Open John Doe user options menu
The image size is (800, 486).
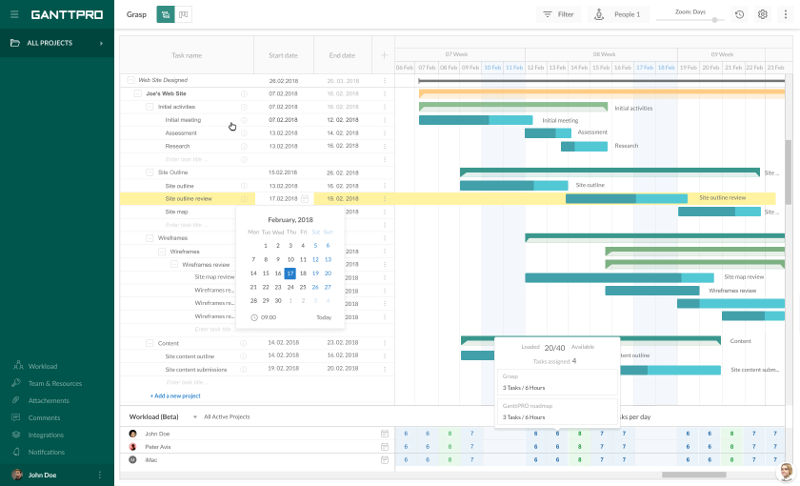pyautogui.click(x=99, y=475)
